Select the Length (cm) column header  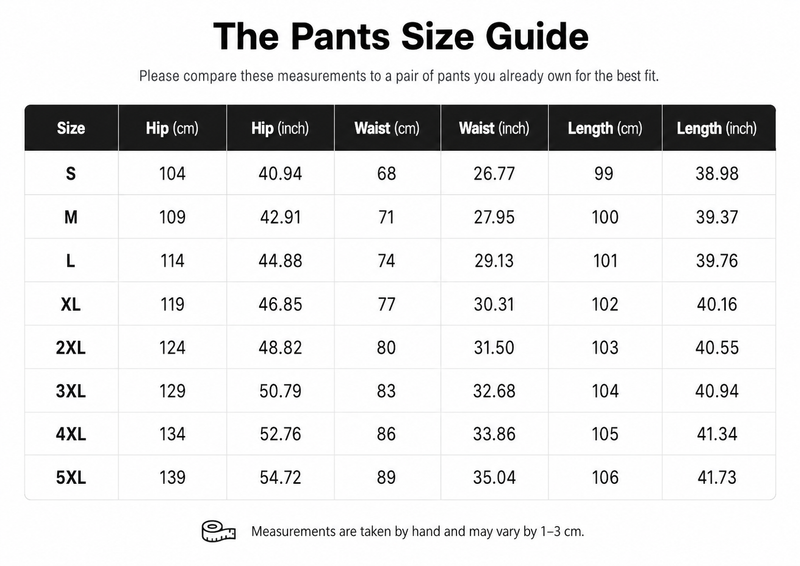tap(605, 128)
